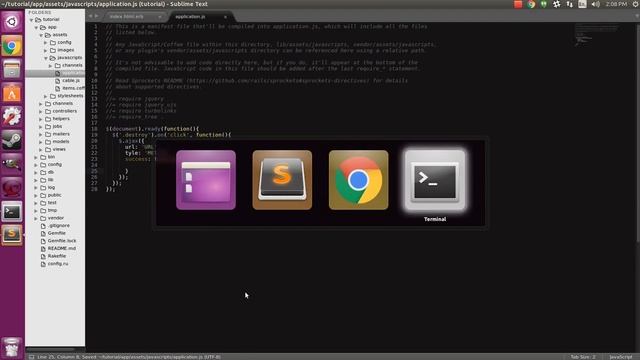Open the sound volume indicator
Image resolution: width=640 pixels, height=360 pixels.
pyautogui.click(x=596, y=4)
